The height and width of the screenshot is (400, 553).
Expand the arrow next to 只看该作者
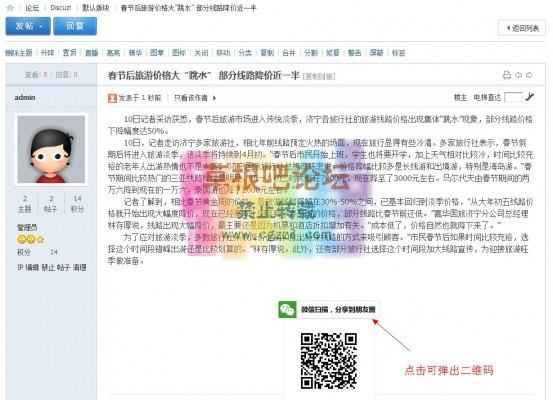click(x=214, y=98)
